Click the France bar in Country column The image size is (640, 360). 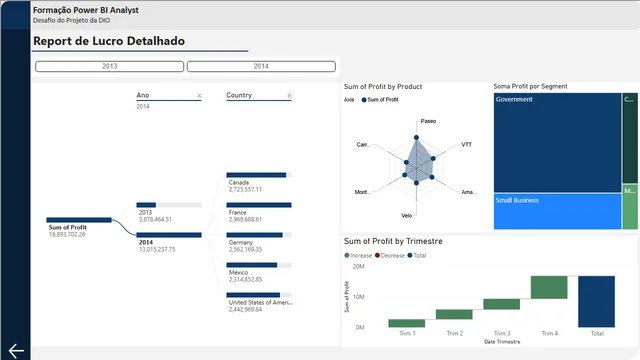[x=259, y=205]
